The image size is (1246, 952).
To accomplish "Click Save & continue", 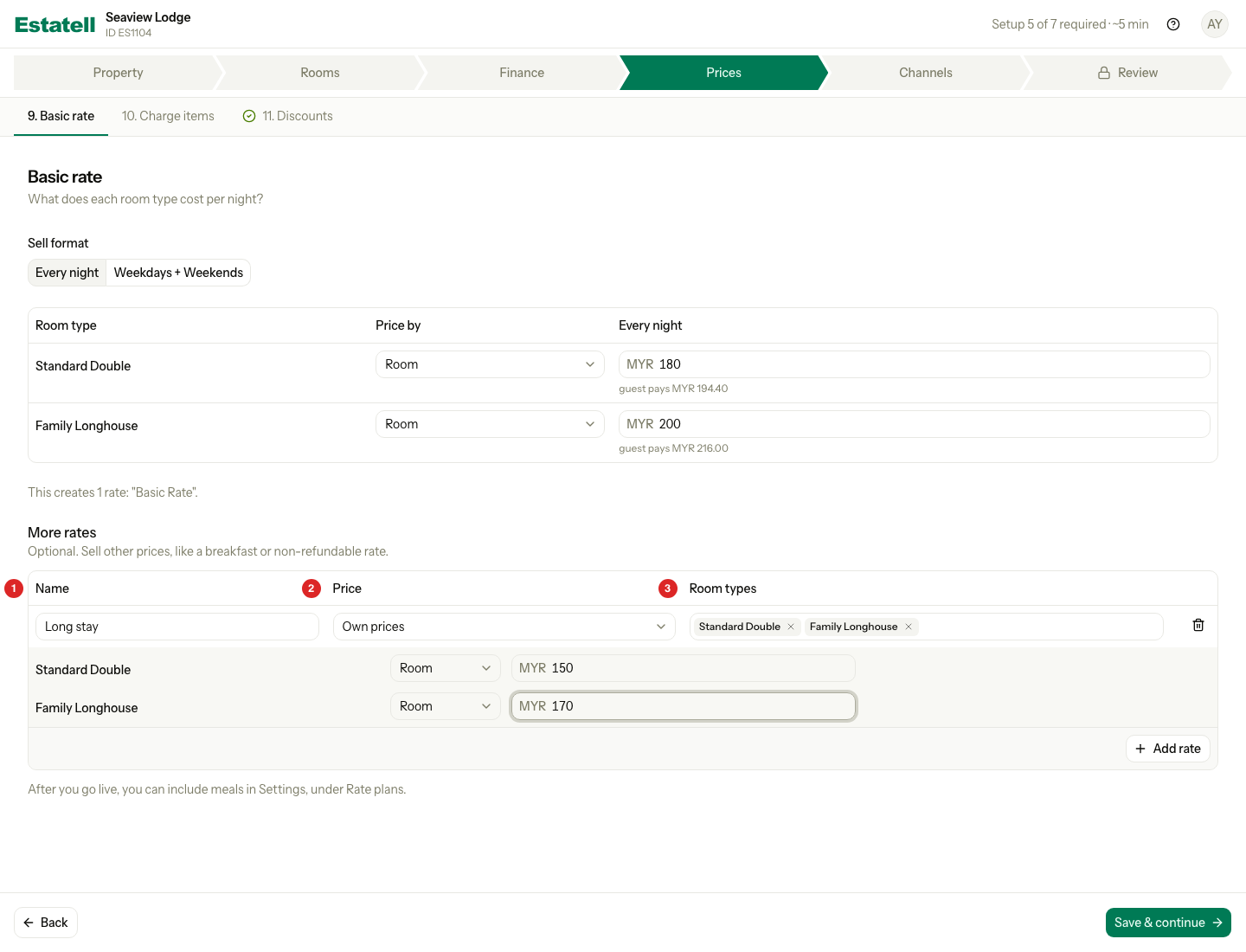I will pyautogui.click(x=1168, y=923).
